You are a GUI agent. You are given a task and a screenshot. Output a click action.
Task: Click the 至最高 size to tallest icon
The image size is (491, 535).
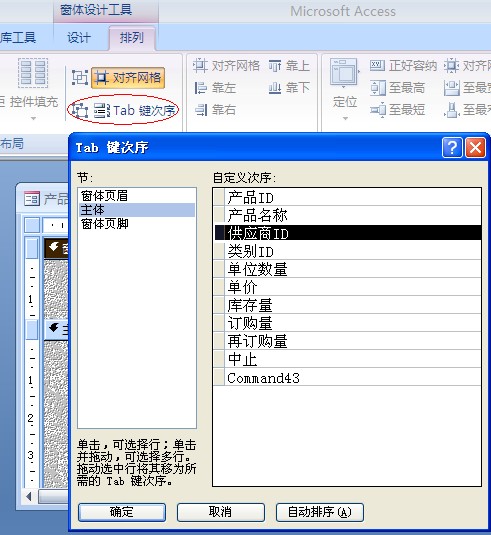(378, 88)
